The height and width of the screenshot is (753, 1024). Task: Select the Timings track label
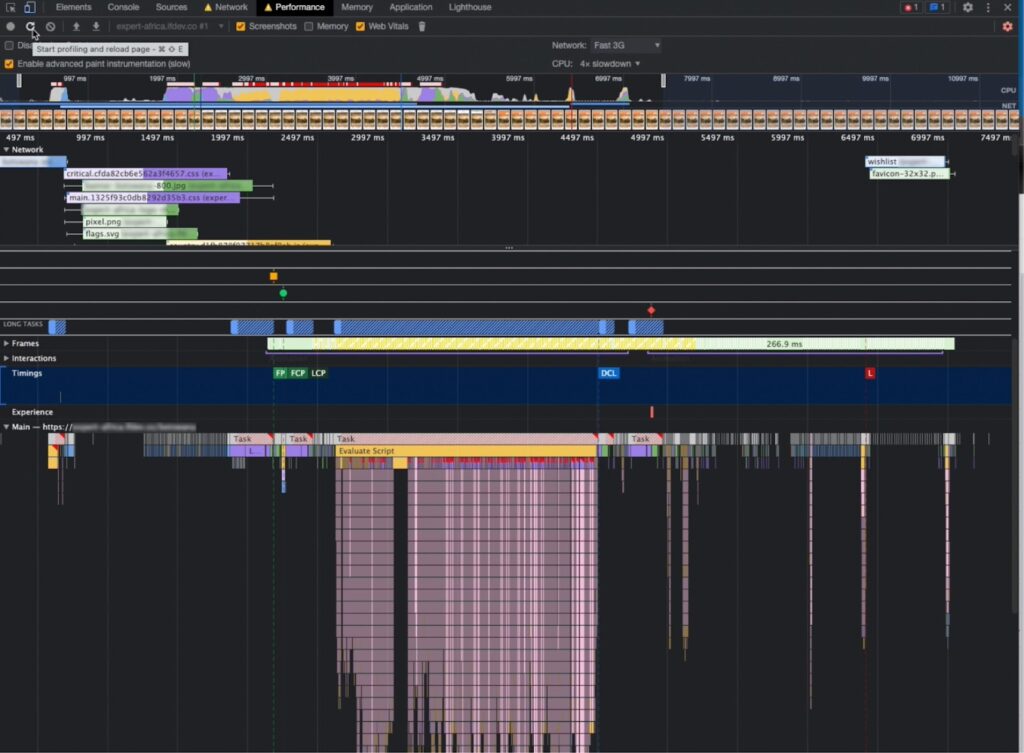pyautogui.click(x=27, y=374)
